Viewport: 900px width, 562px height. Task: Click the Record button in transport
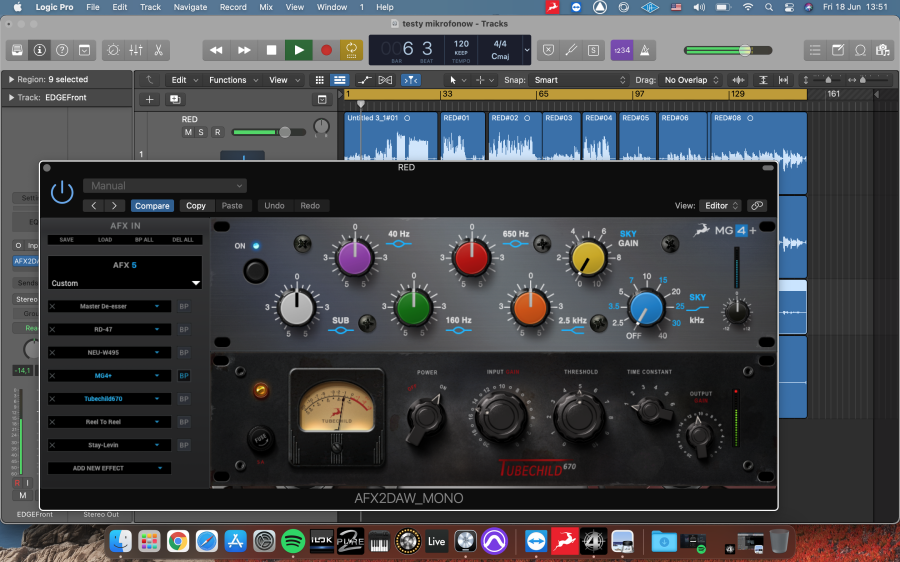click(326, 50)
